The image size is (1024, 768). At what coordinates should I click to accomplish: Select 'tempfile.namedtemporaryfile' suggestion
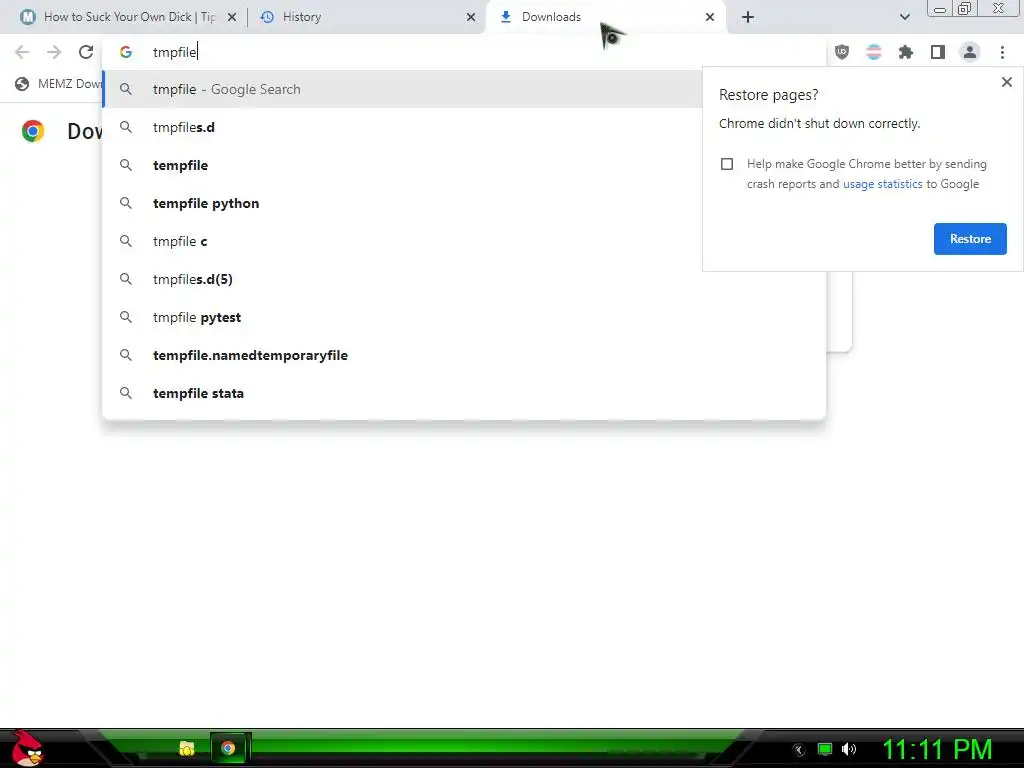point(464,355)
